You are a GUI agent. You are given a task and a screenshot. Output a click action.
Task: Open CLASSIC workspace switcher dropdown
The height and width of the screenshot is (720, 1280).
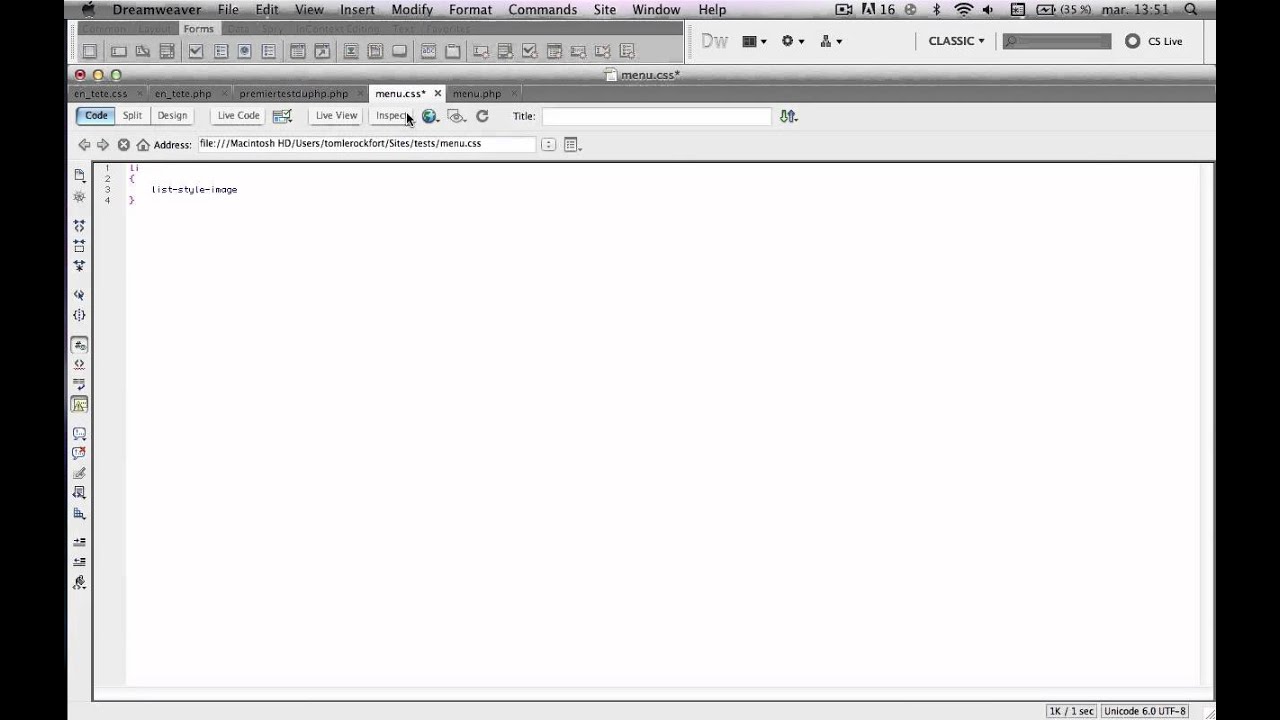(x=956, y=41)
